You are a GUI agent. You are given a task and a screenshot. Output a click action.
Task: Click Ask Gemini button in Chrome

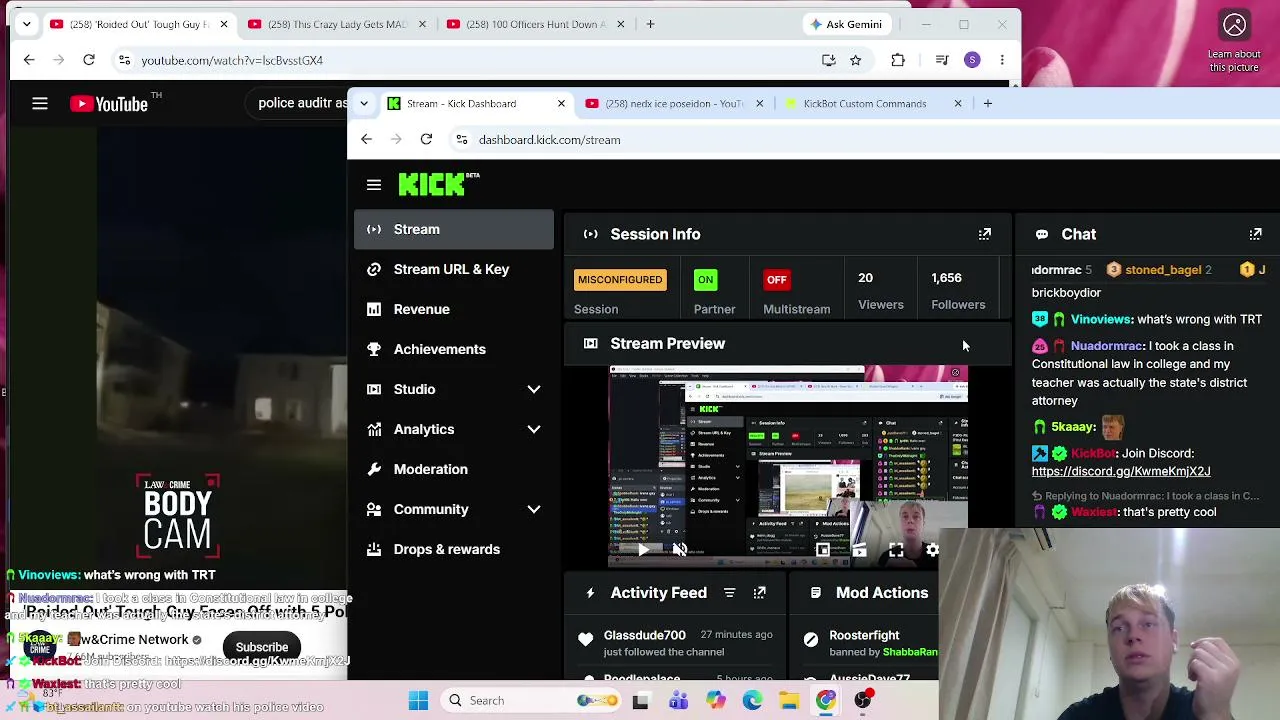(x=847, y=24)
